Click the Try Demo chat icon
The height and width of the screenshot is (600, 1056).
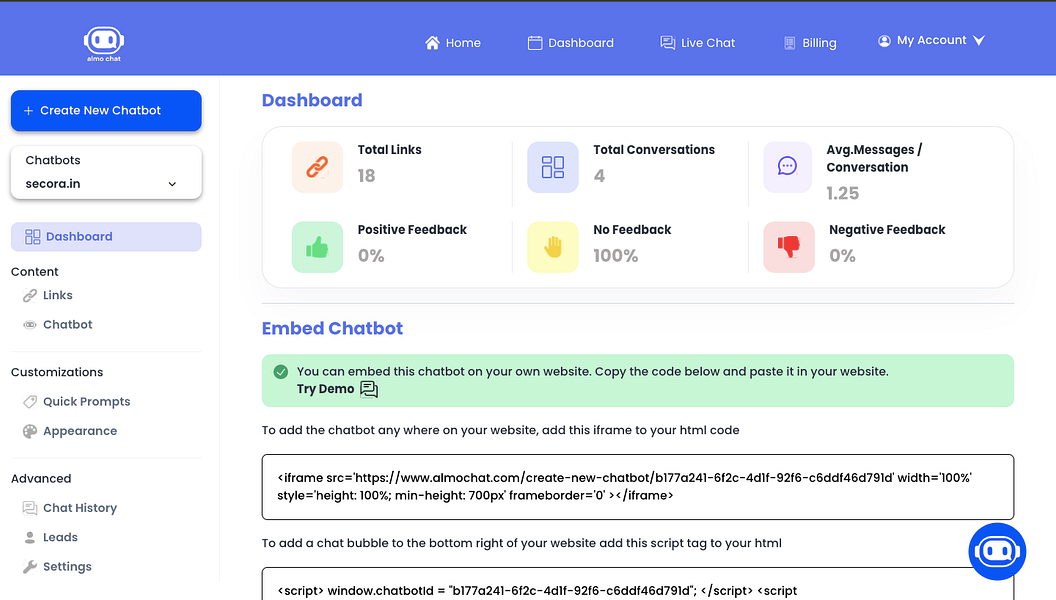pos(369,389)
